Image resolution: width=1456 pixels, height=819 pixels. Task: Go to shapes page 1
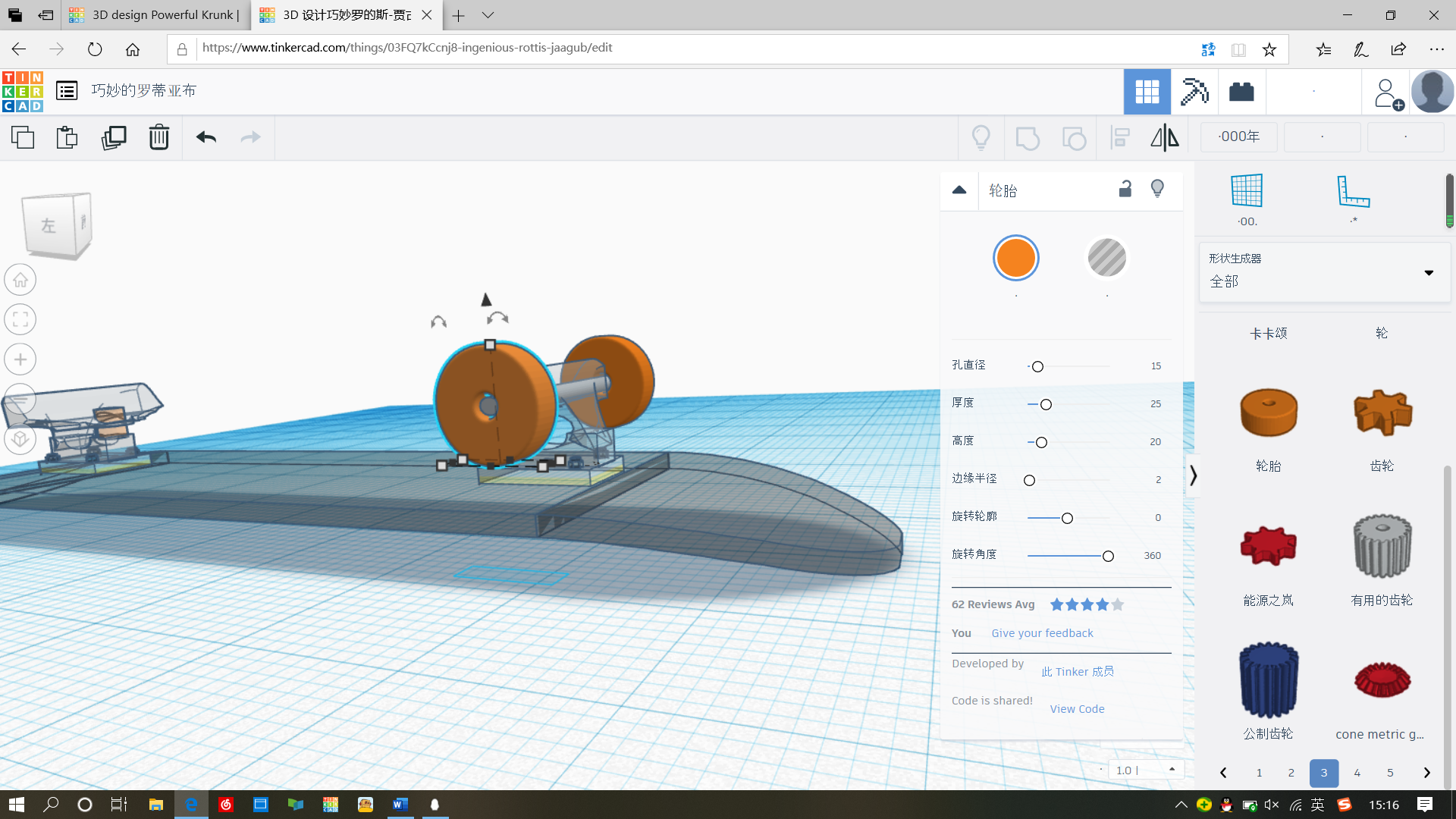(1259, 773)
